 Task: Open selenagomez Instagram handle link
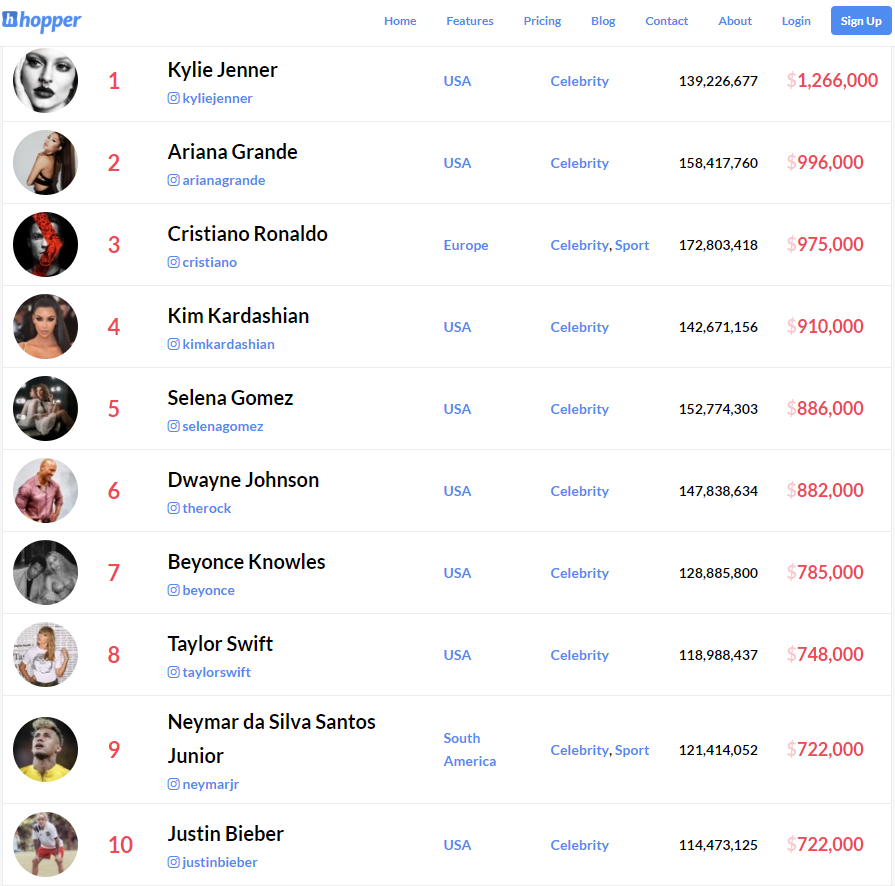(x=223, y=426)
